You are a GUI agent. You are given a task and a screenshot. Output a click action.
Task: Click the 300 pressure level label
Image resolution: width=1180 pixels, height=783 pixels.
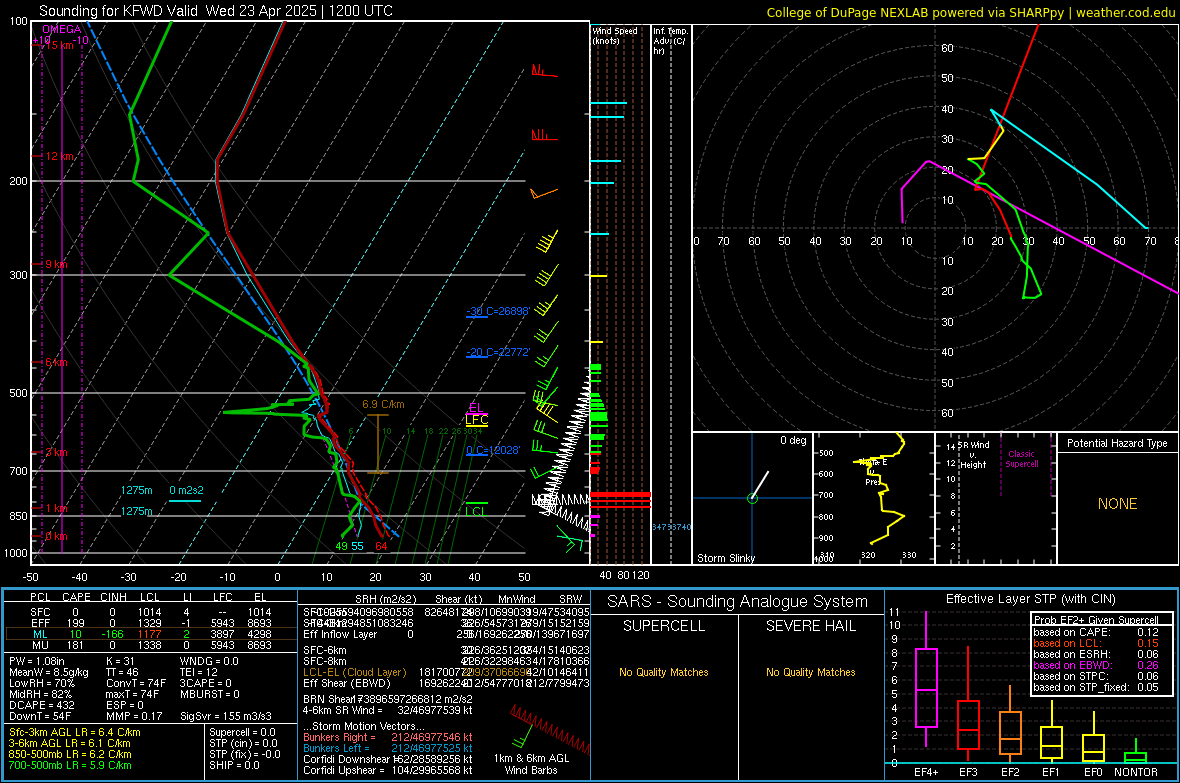coord(18,276)
